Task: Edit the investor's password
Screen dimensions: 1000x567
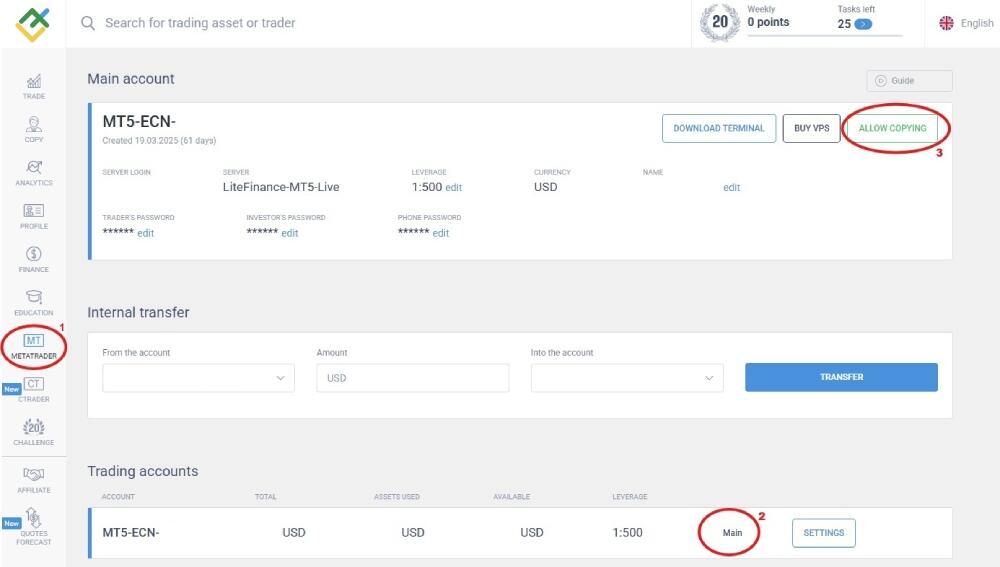Action: (290, 233)
